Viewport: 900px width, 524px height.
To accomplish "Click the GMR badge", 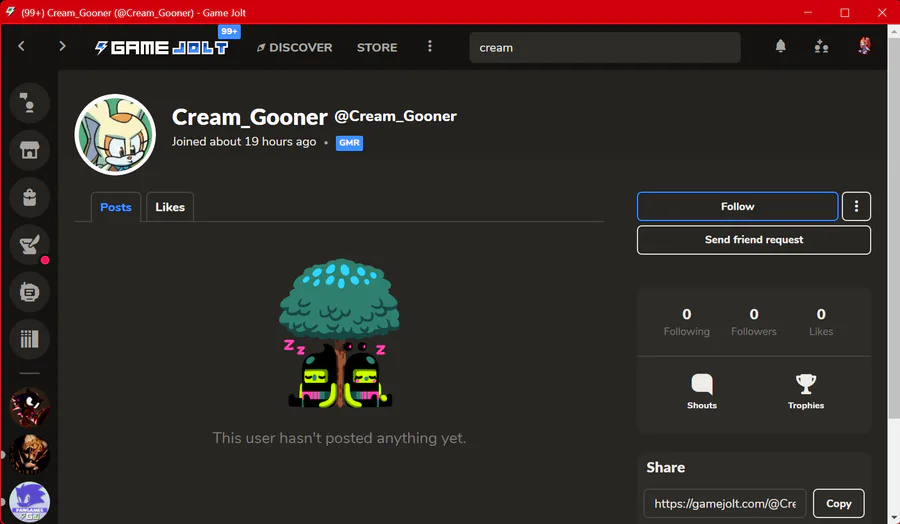I will point(349,142).
